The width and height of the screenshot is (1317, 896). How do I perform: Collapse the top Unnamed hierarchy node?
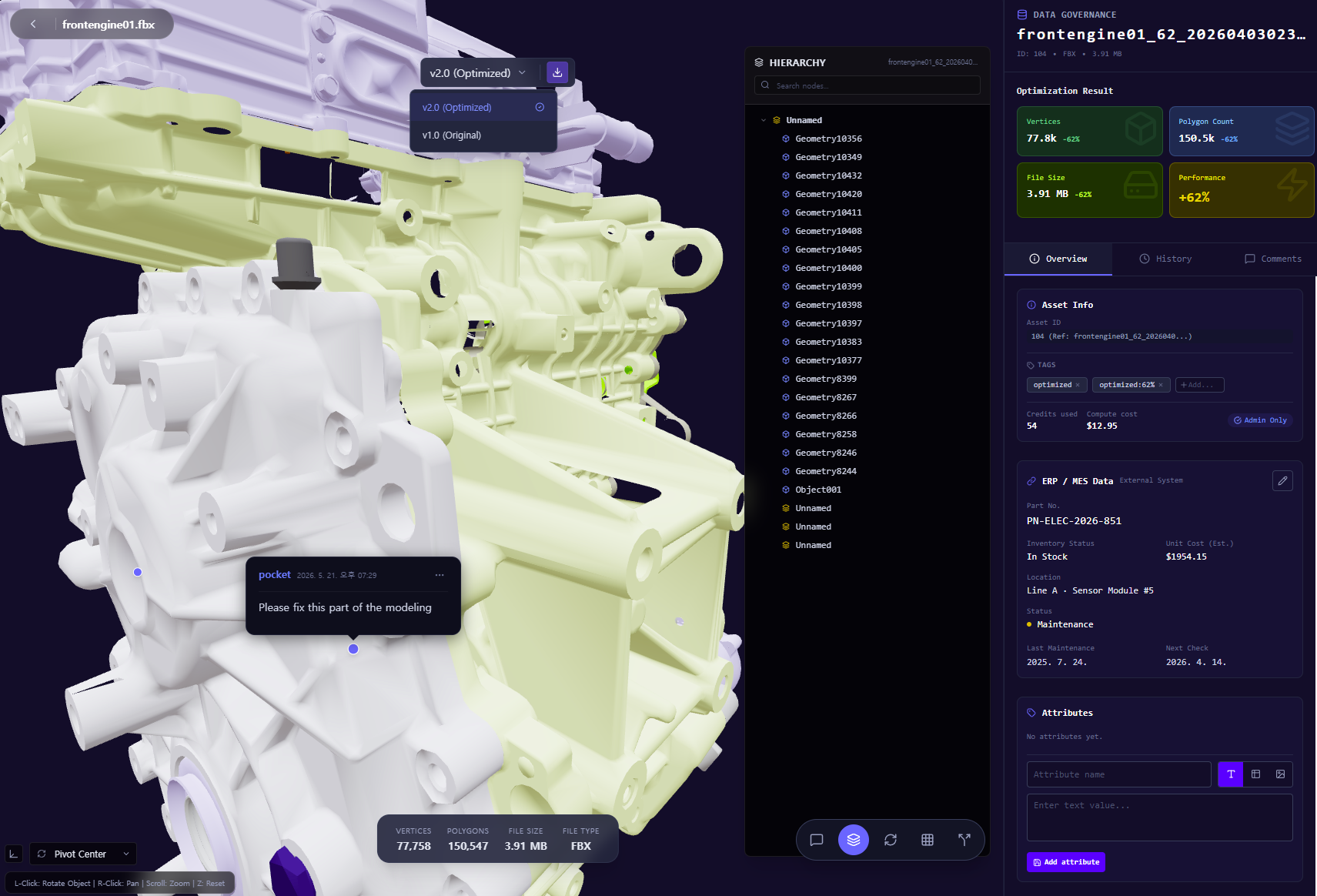pyautogui.click(x=764, y=120)
